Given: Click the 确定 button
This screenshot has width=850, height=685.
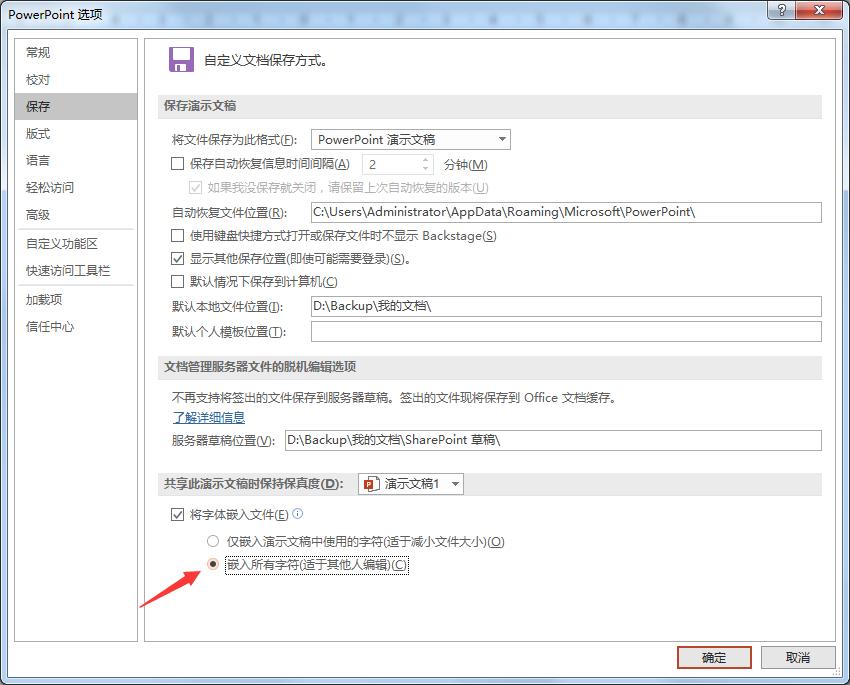Looking at the screenshot, I should [x=714, y=657].
